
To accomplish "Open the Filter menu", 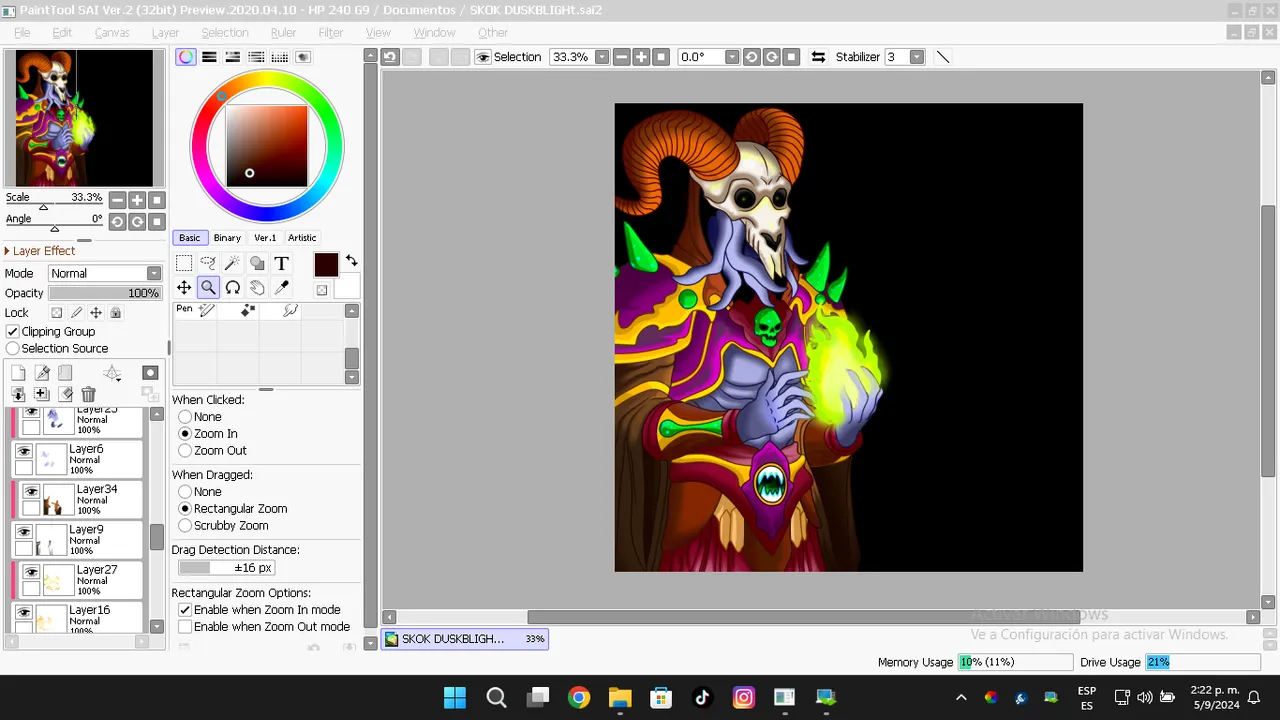I will (330, 33).
